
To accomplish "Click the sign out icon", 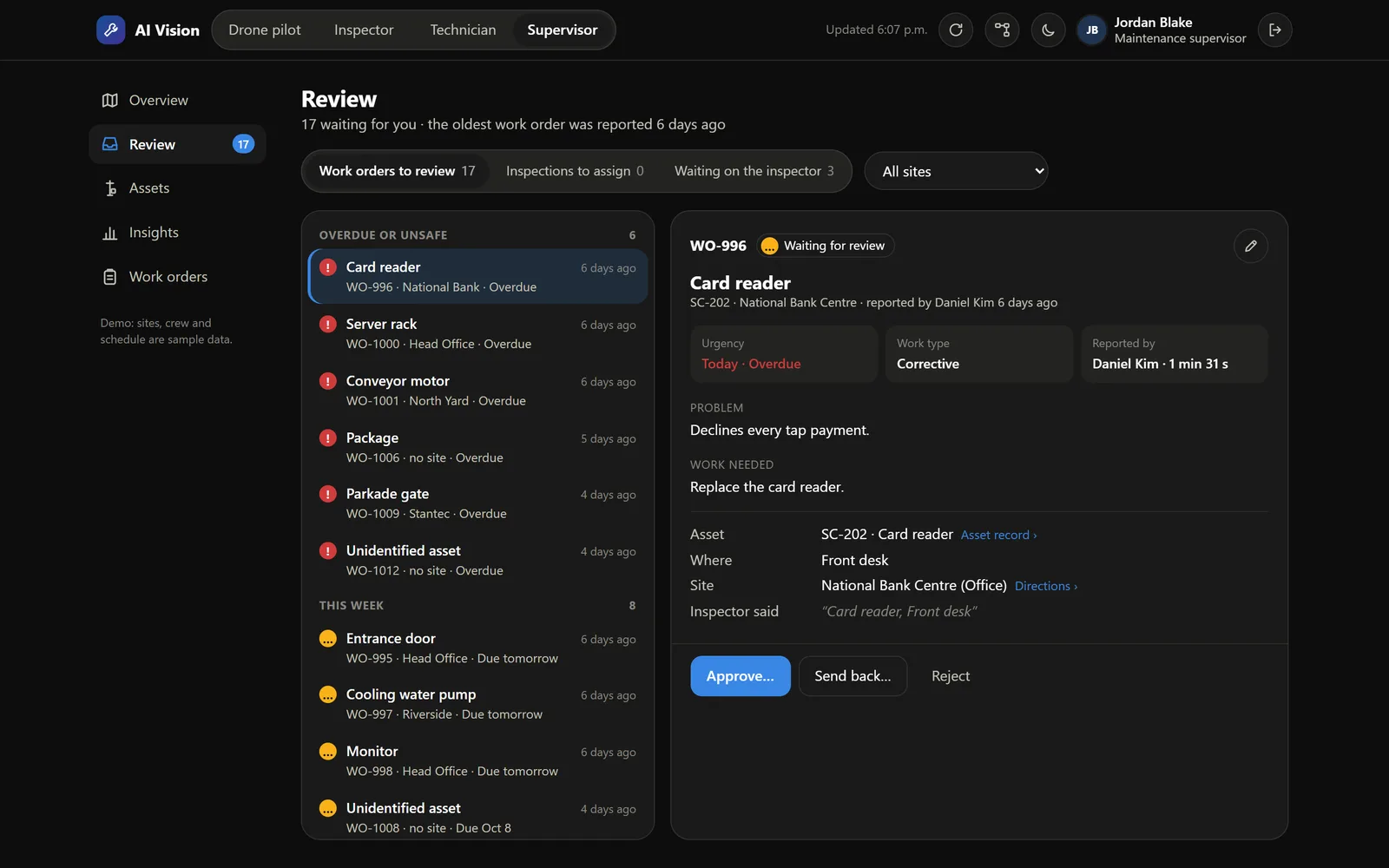I will 1274,30.
